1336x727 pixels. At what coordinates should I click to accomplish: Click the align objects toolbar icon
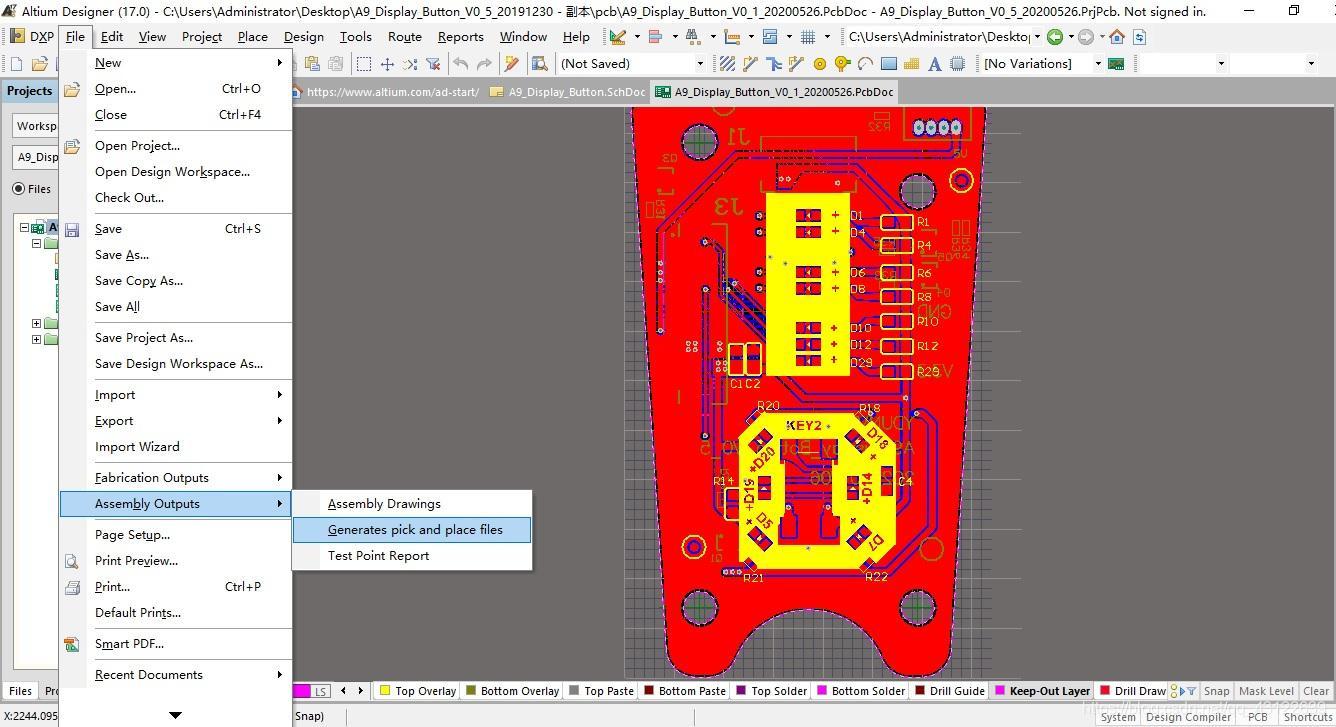(x=656, y=37)
